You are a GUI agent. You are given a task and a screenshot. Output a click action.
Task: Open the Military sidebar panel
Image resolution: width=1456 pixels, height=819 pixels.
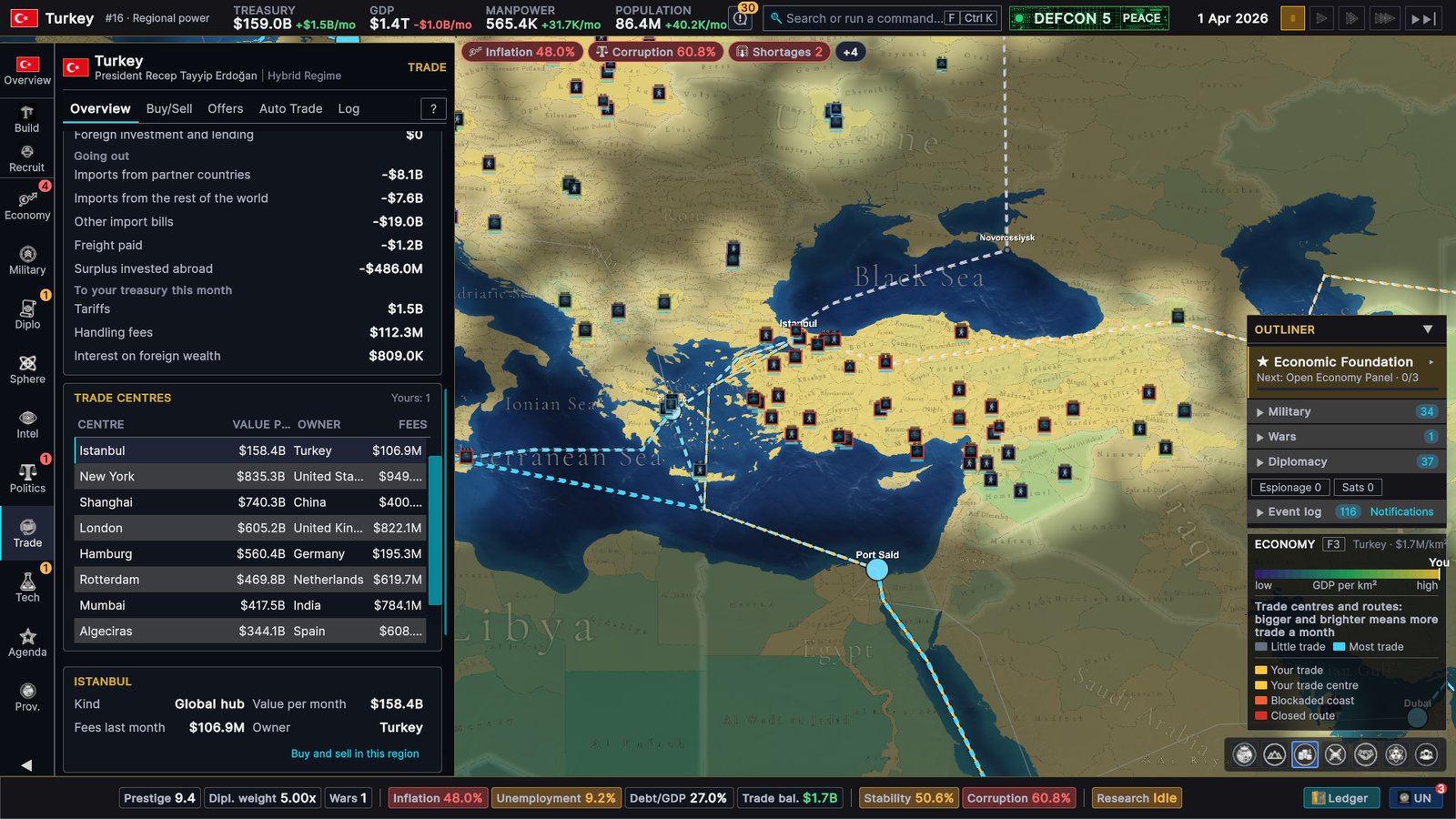(27, 260)
